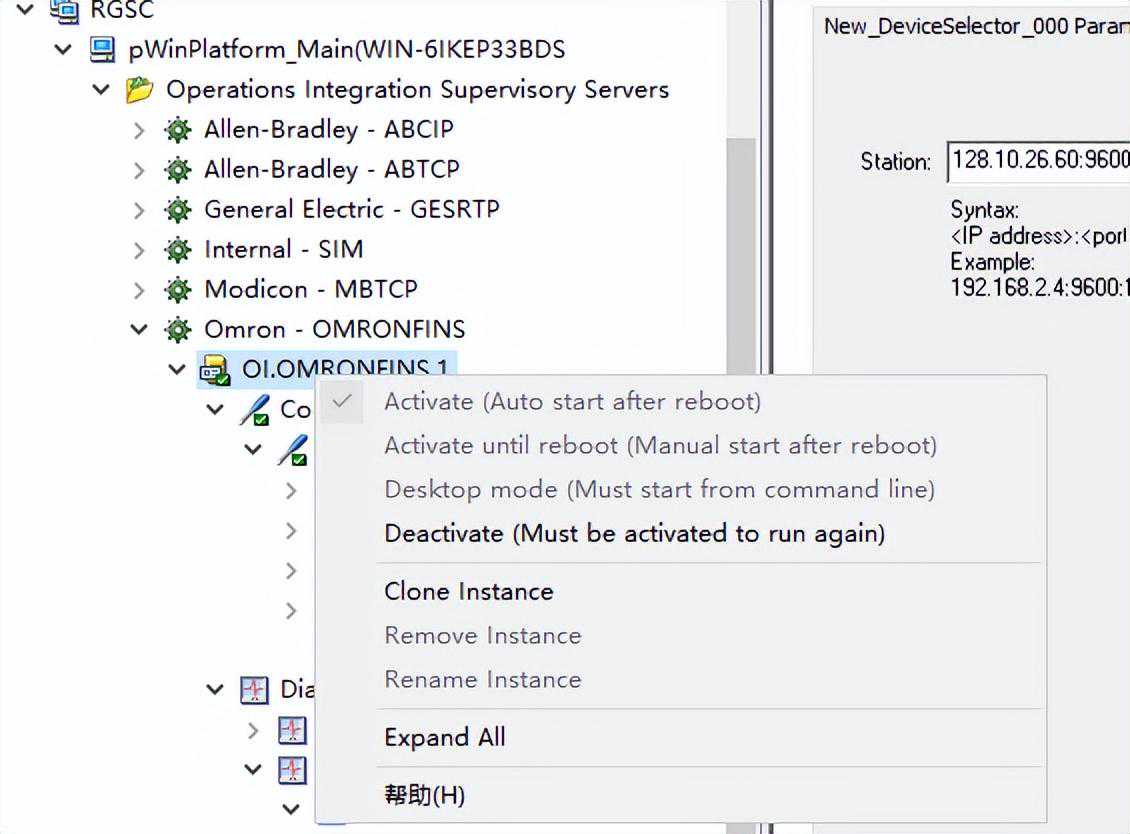
Task: Click the OI.OMRONFINS.1 instance icon
Action: pyautogui.click(x=215, y=370)
